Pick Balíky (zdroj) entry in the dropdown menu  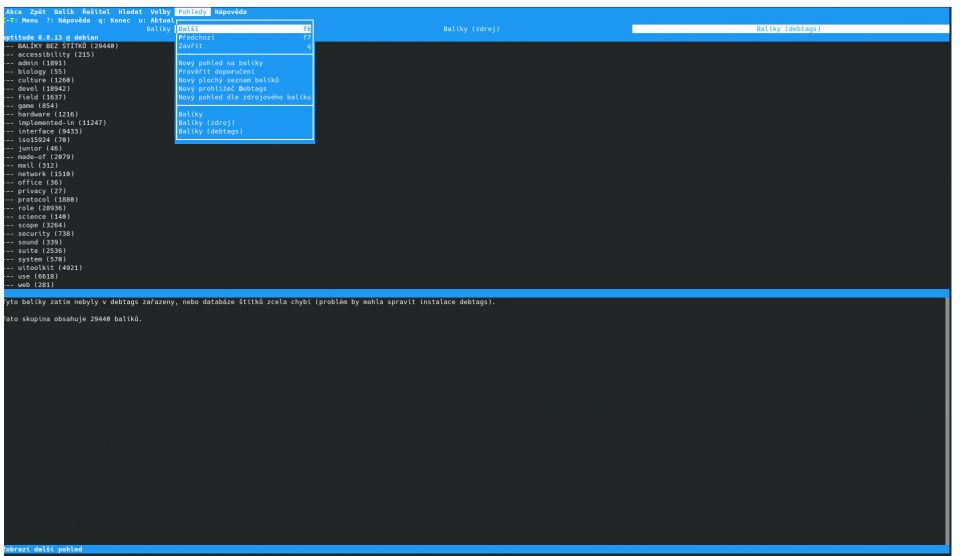click(244, 123)
